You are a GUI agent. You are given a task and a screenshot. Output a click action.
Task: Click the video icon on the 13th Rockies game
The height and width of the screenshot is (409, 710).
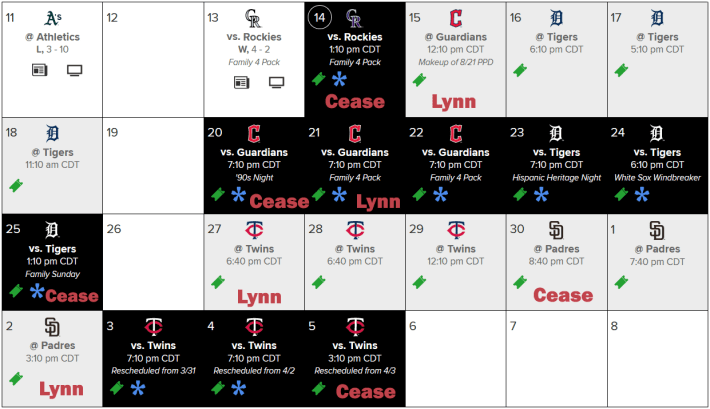coord(276,82)
